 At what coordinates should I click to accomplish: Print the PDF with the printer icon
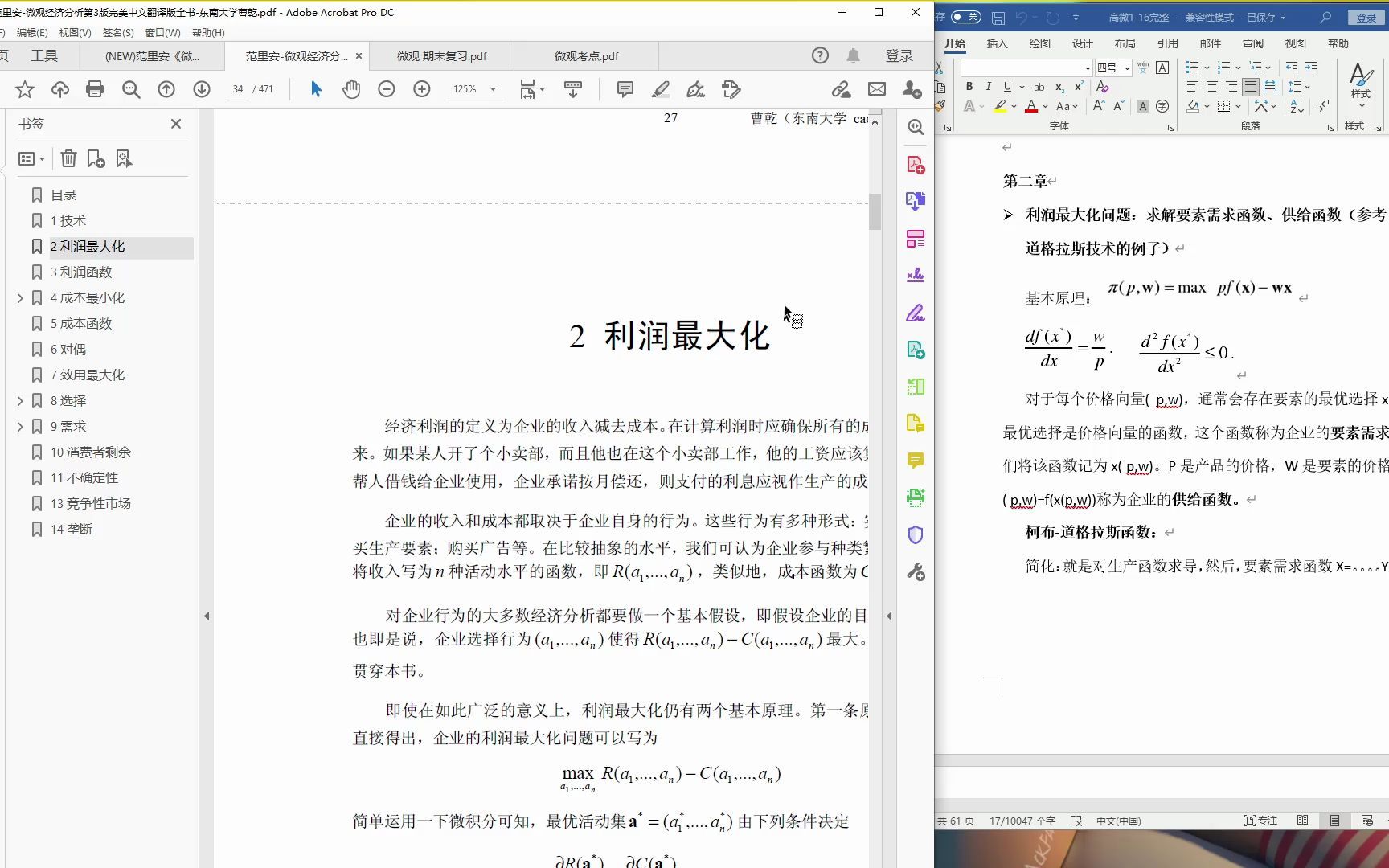[95, 89]
